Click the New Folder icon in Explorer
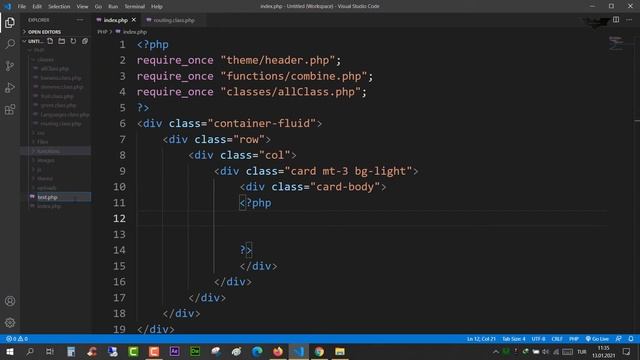The height and width of the screenshot is (360, 640). point(62,41)
